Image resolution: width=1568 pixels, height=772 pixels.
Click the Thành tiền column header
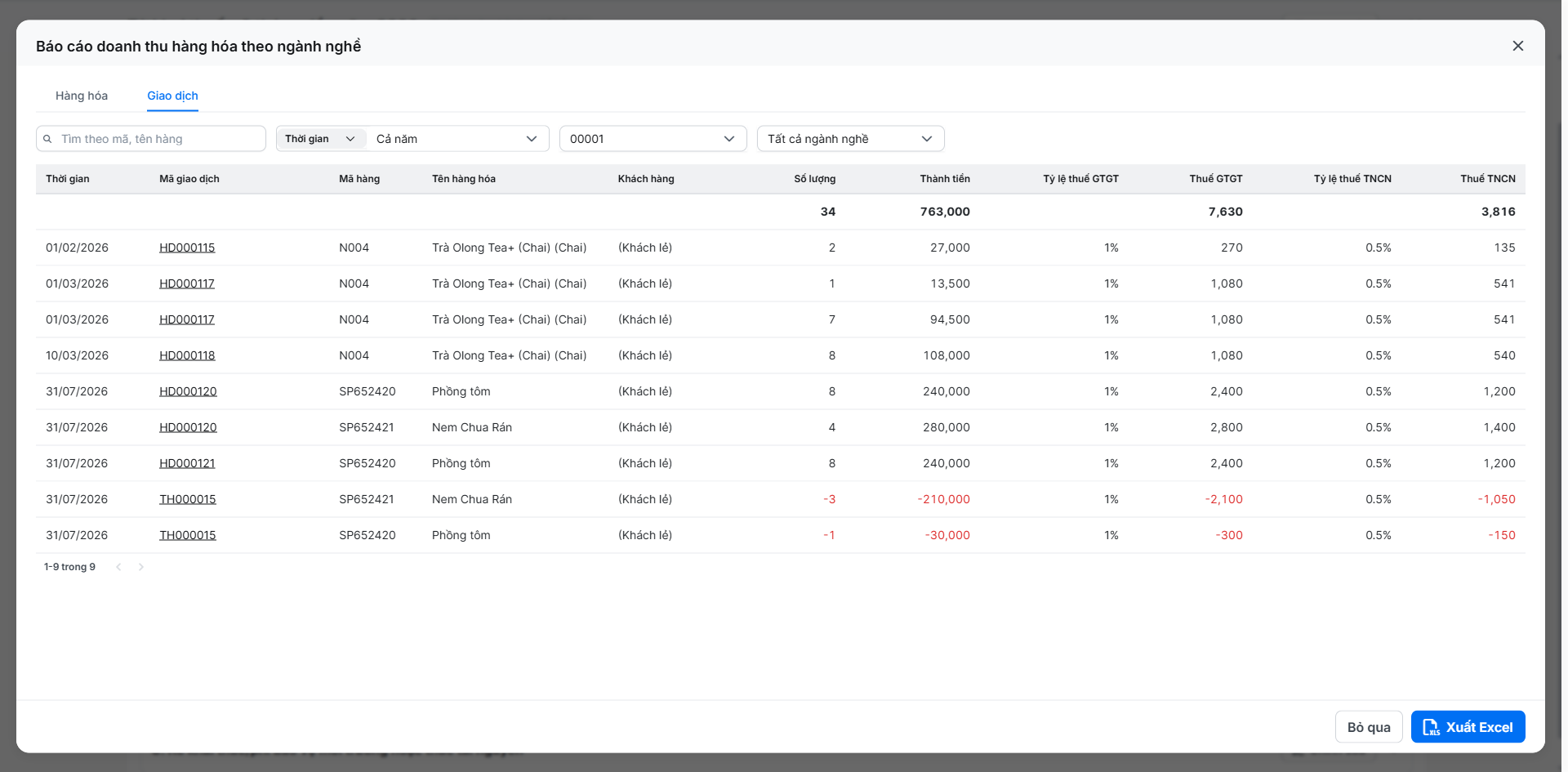[x=945, y=179]
